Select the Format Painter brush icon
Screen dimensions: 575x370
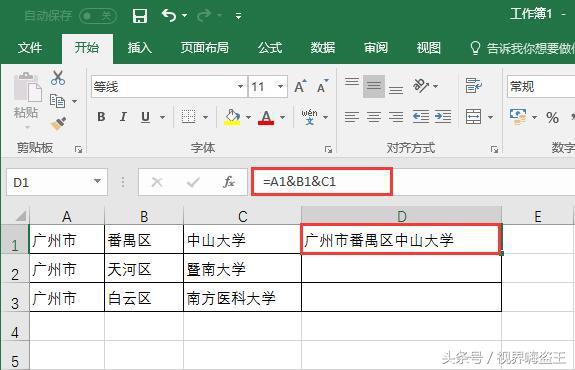click(x=58, y=124)
